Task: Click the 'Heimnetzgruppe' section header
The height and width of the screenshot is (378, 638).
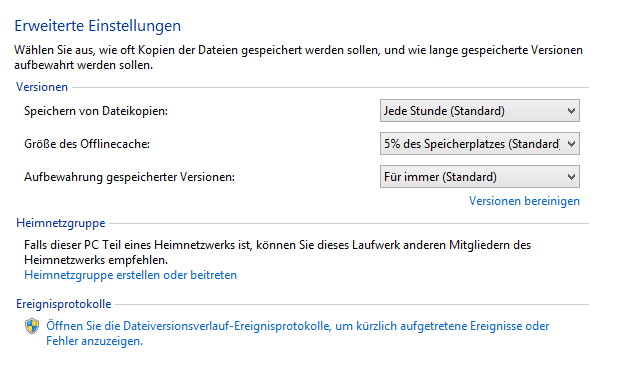Action: click(61, 223)
